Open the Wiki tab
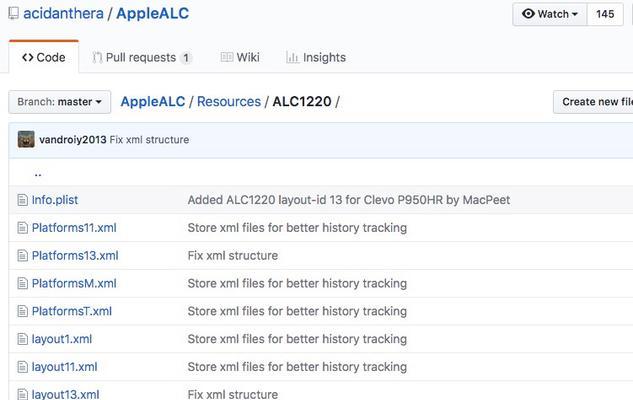This screenshot has width=633, height=400. point(240,57)
